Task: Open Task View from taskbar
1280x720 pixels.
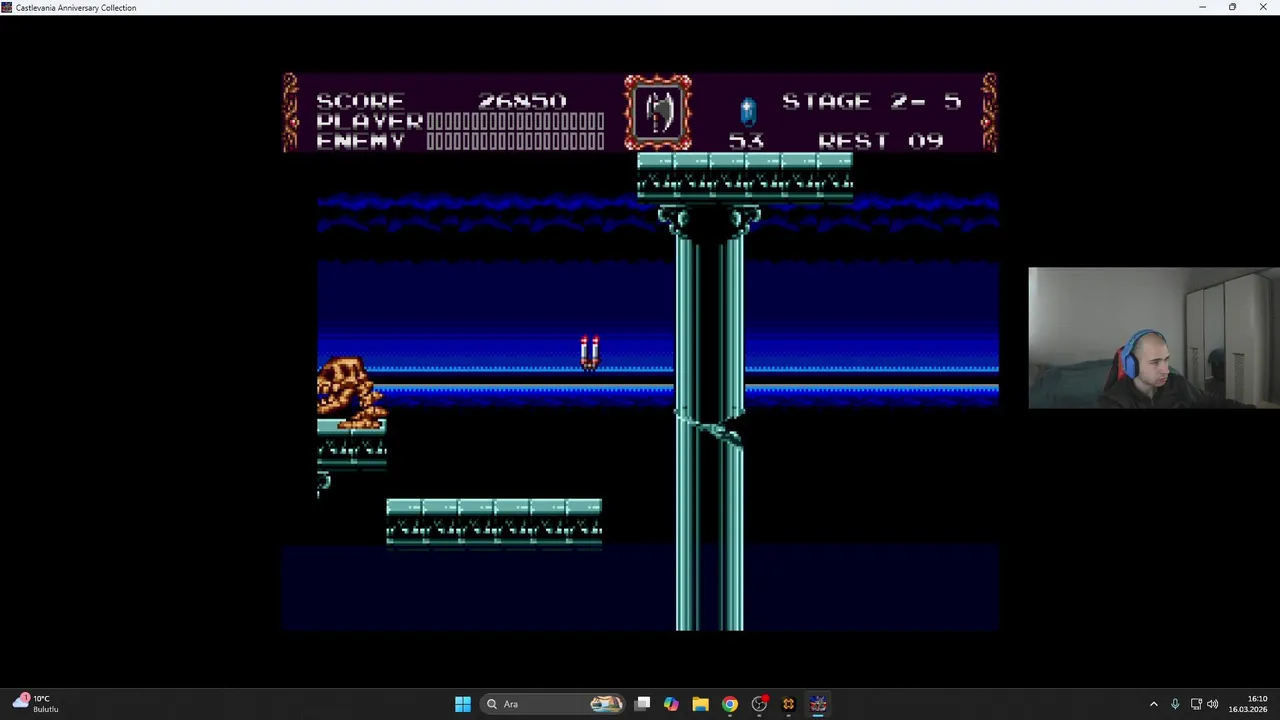Action: [x=643, y=704]
